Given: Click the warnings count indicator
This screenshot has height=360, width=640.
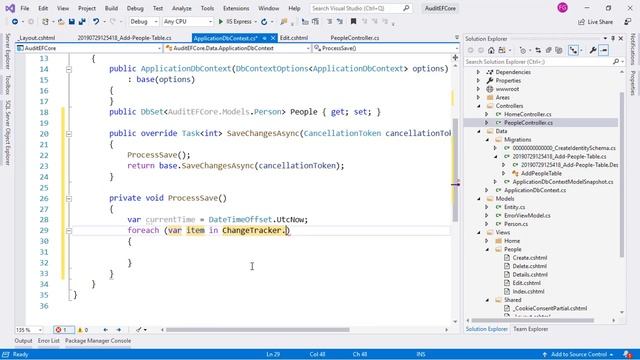Looking at the screenshot, I should click(83, 330).
